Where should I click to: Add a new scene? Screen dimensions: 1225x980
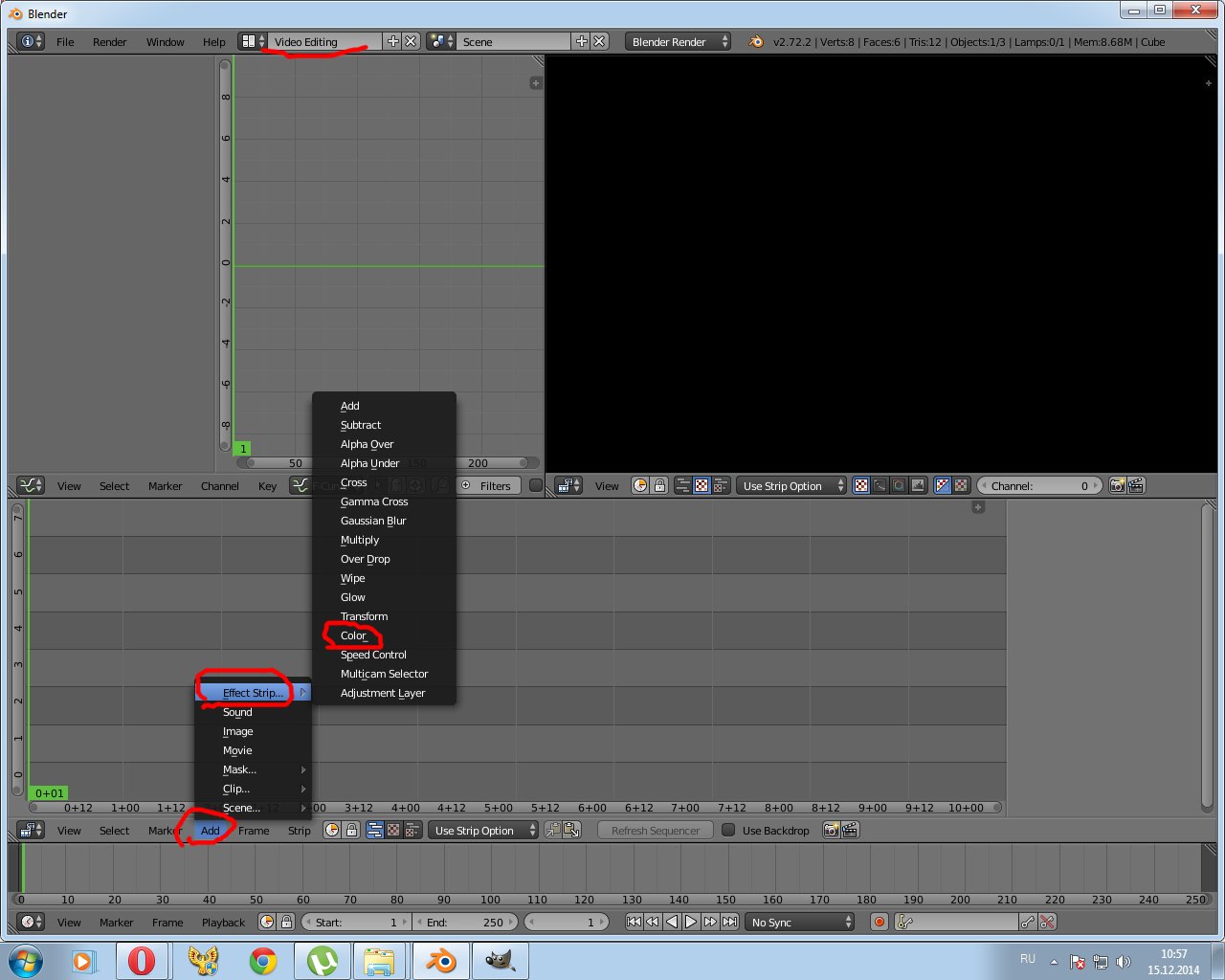pos(581,41)
